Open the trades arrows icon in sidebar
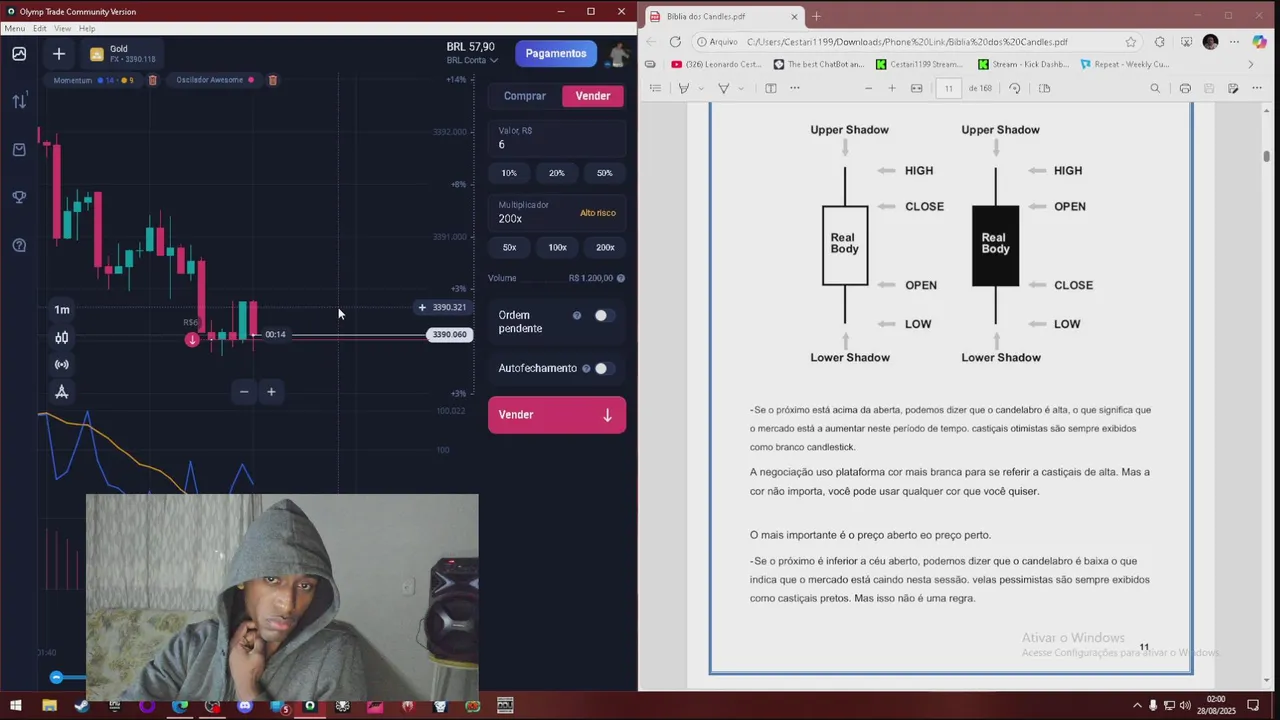Screen dimensions: 1280x720 click(x=19, y=101)
